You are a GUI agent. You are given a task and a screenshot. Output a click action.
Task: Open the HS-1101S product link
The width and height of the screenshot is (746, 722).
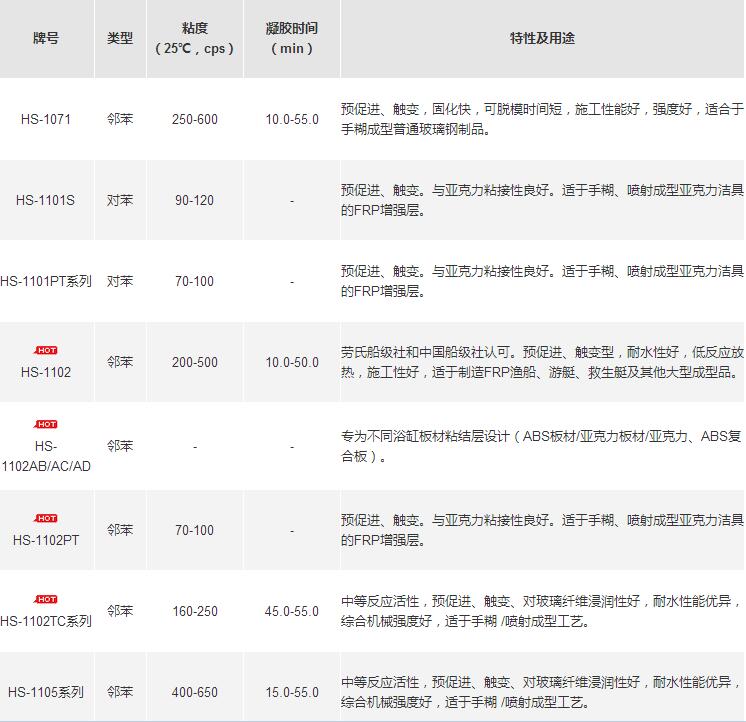46,200
